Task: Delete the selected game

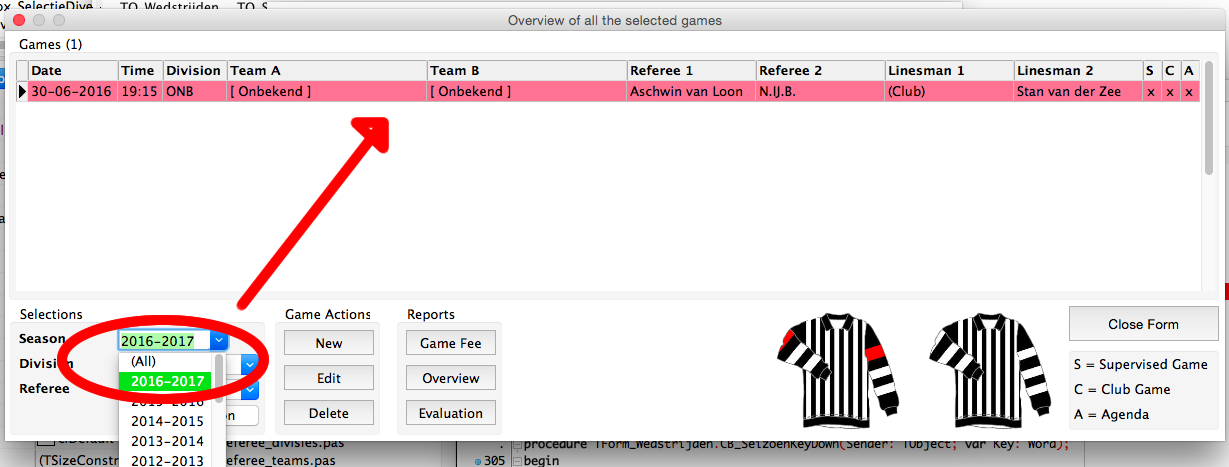Action: click(329, 413)
